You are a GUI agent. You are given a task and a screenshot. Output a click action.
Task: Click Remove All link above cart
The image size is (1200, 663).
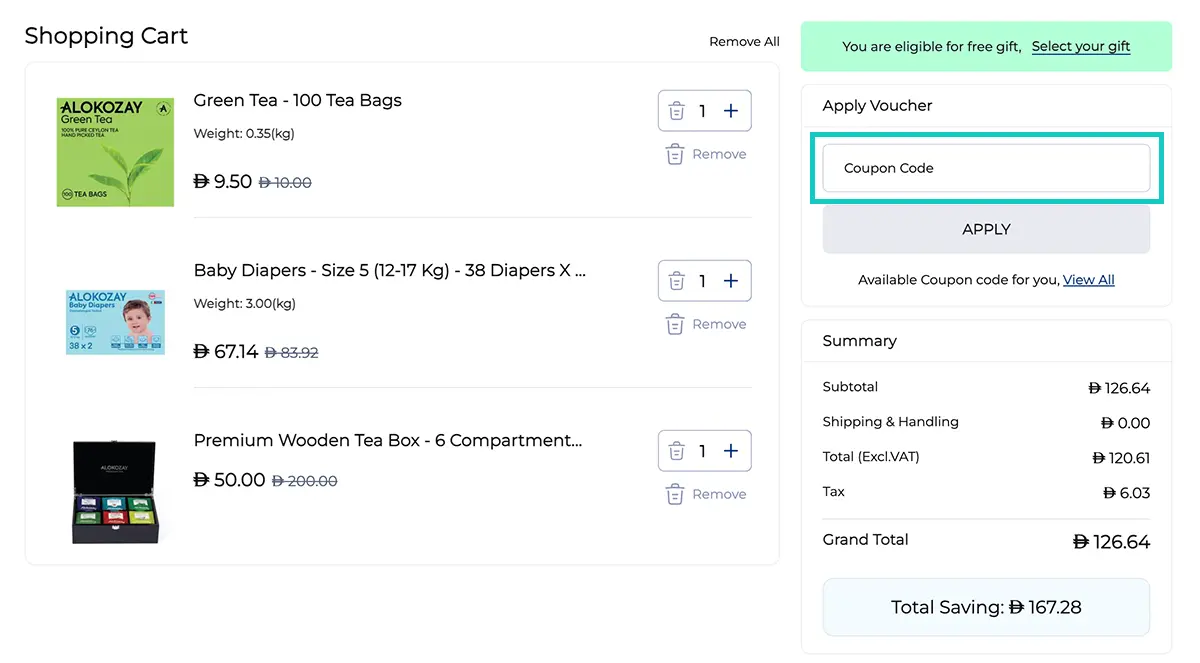click(744, 41)
